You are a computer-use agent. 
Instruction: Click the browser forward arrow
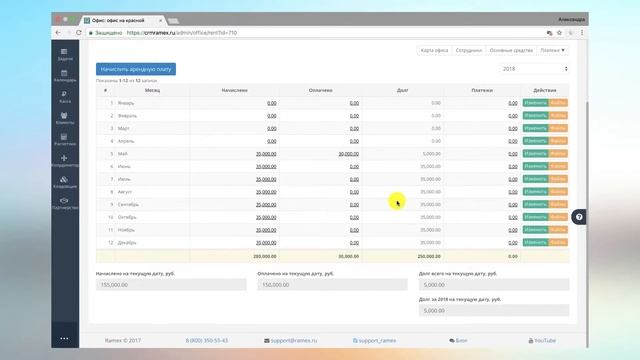tap(68, 33)
